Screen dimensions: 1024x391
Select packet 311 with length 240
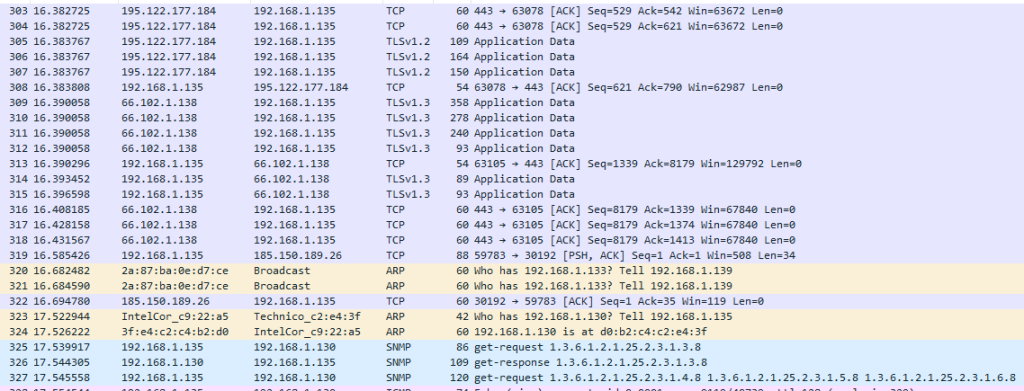[x=512, y=133]
